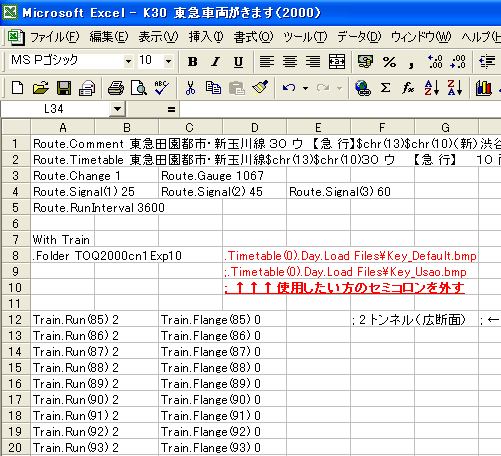Open the Paste Function fx dialog
This screenshot has height=456, width=501.
409,88
